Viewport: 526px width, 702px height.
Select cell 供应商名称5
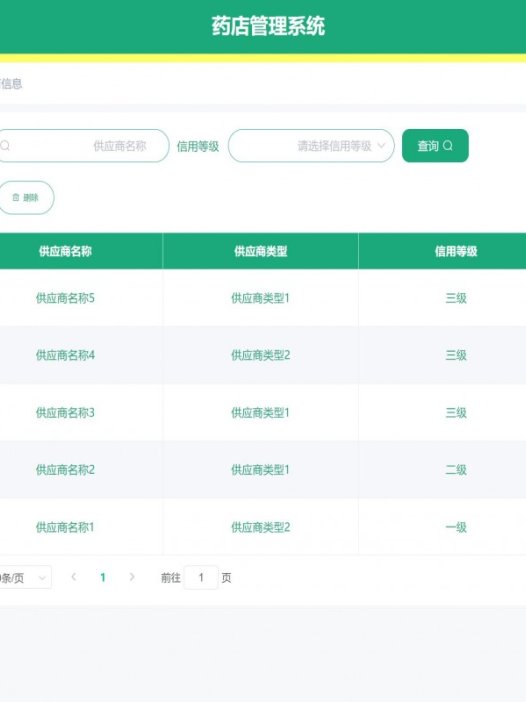tap(65, 298)
